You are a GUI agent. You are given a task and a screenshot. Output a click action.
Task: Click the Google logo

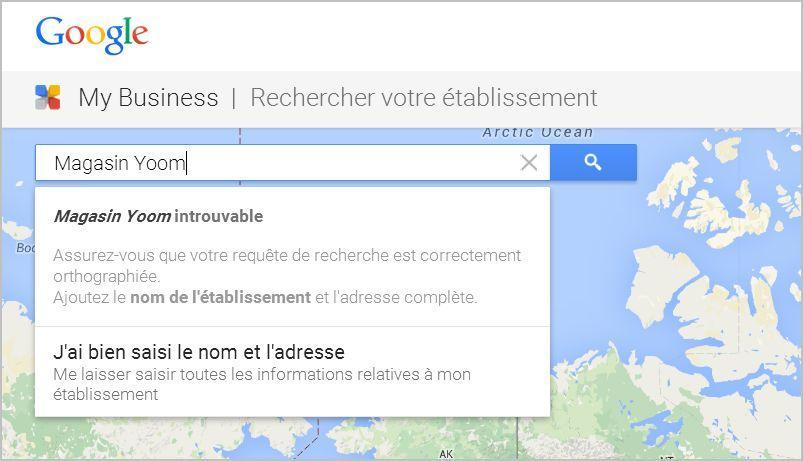pyautogui.click(x=92, y=35)
